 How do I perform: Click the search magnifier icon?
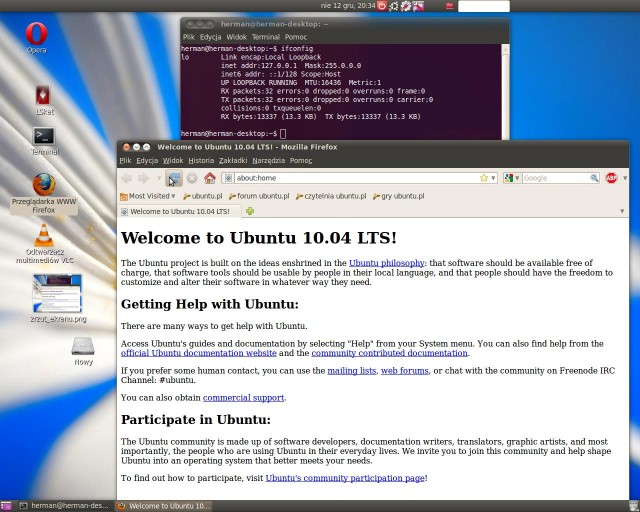[594, 178]
